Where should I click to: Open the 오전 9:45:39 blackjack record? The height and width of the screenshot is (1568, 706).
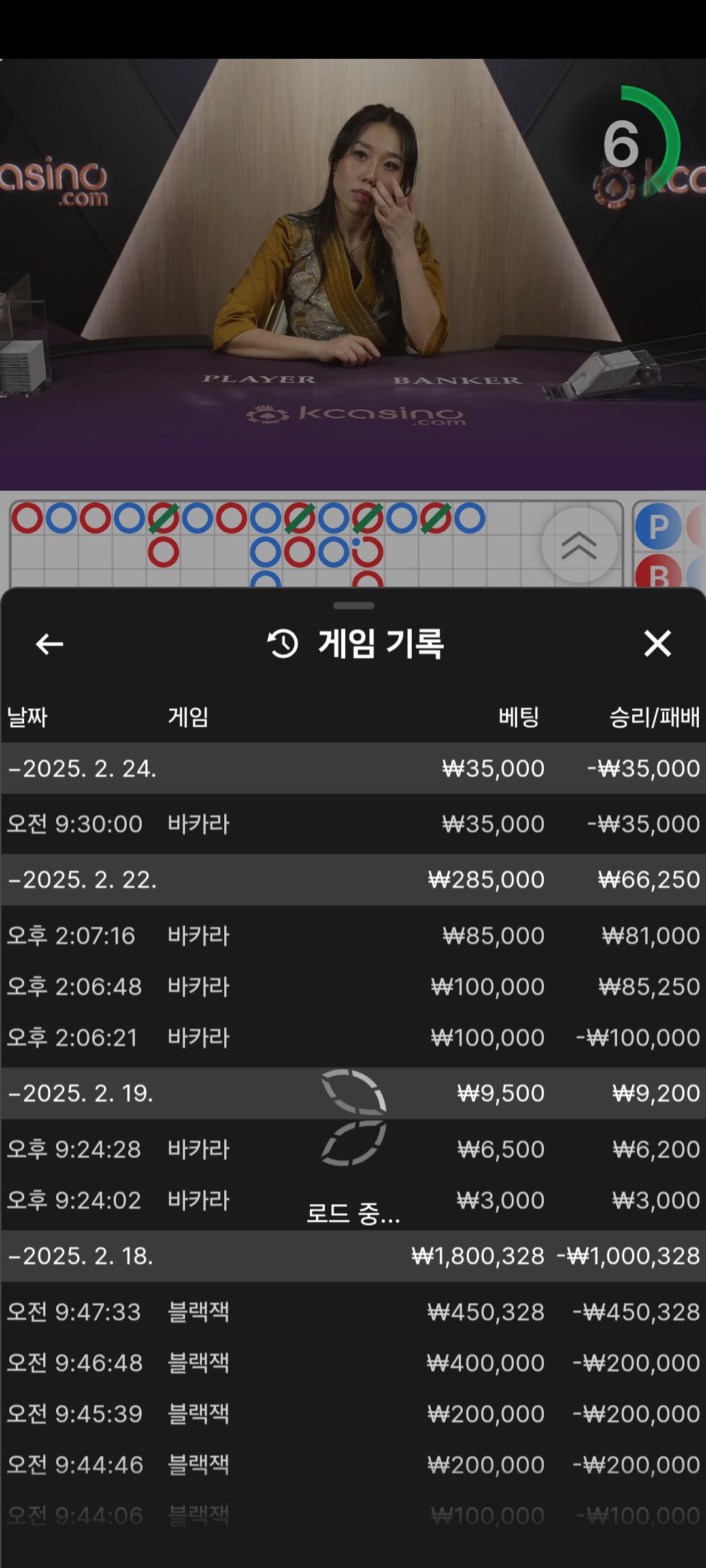coord(353,1414)
